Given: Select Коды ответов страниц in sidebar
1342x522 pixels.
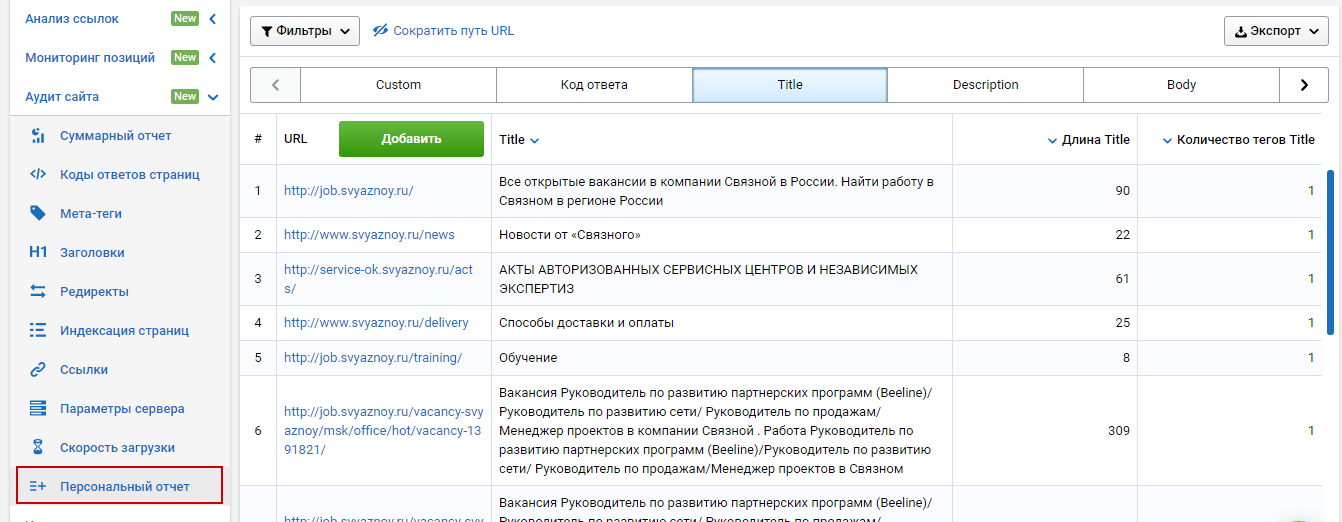Looking at the screenshot, I should (x=130, y=174).
